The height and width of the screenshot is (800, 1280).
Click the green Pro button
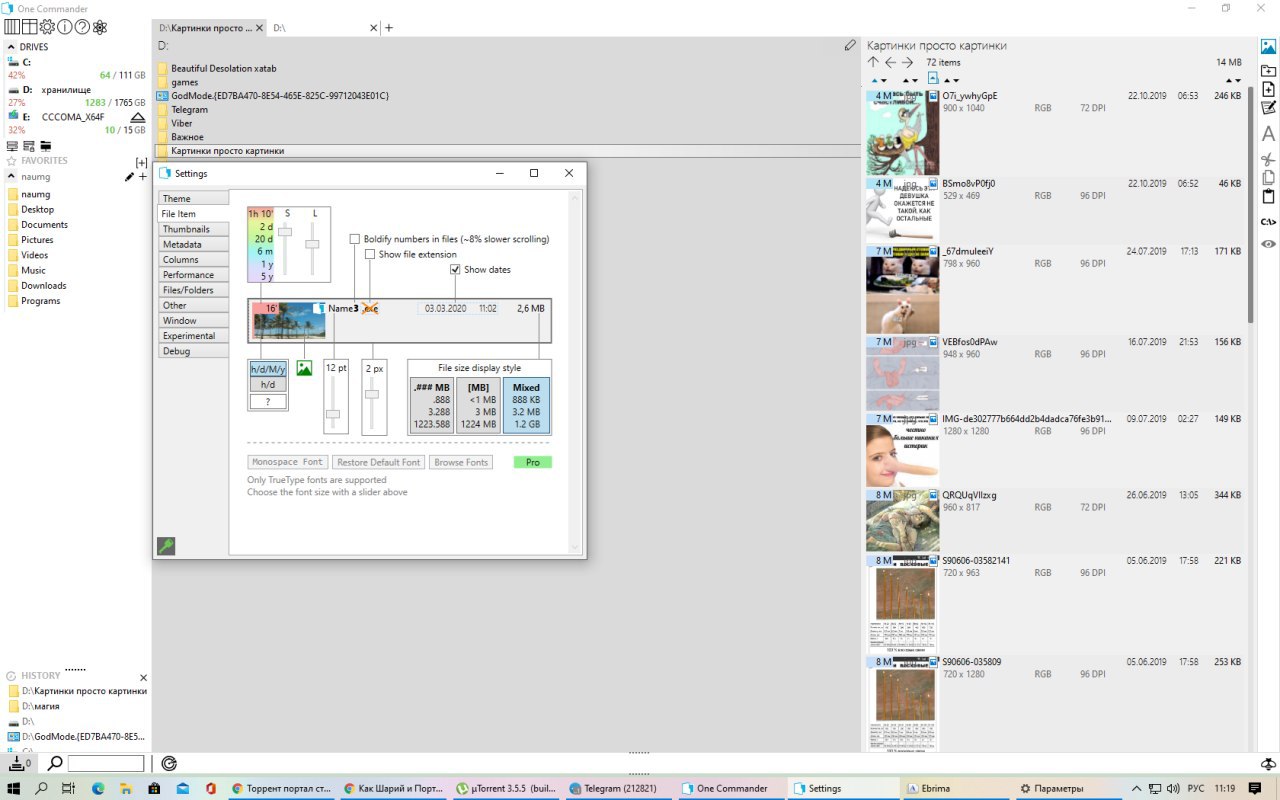(x=533, y=462)
